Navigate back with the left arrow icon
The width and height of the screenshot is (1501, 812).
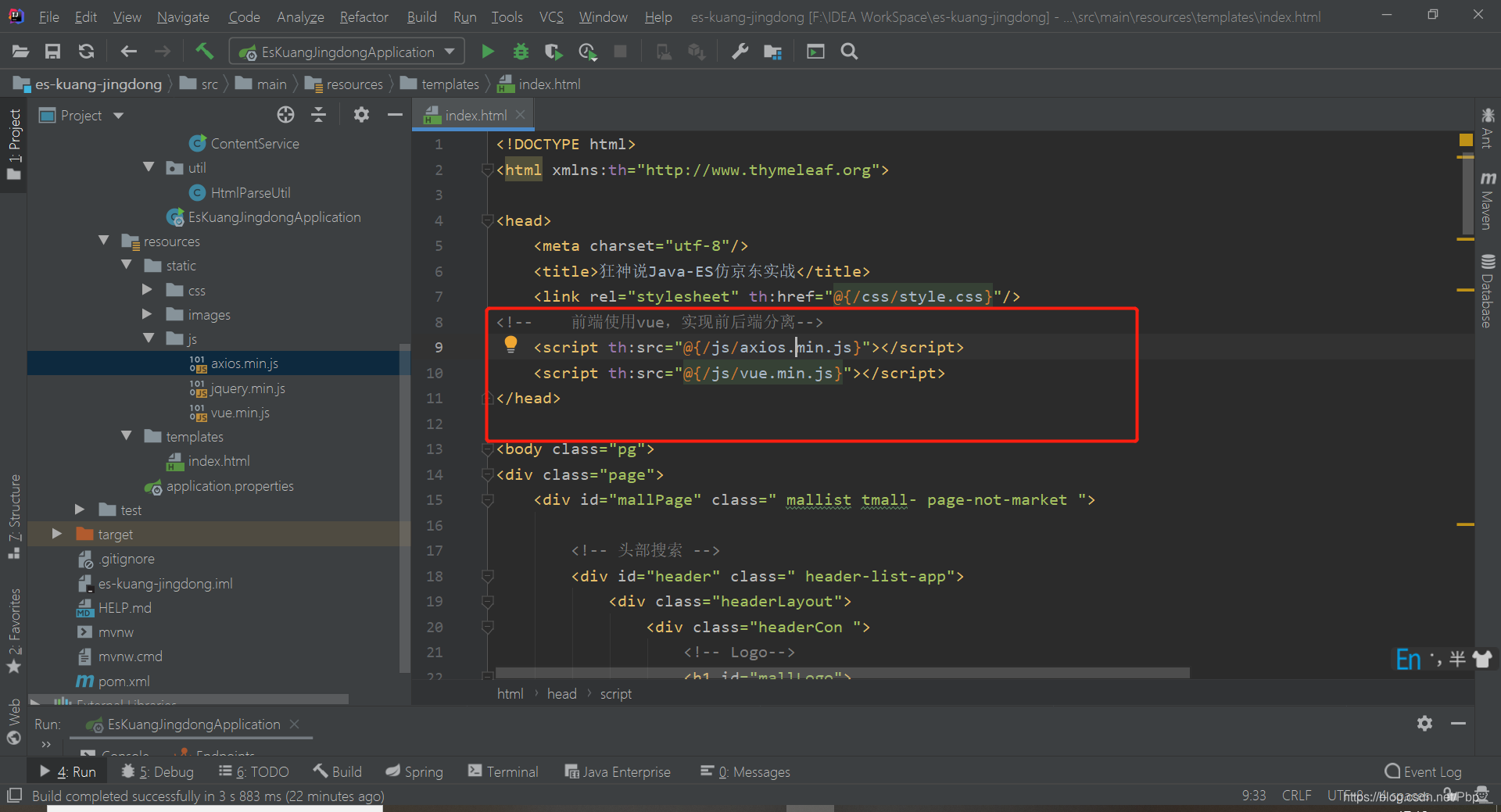[x=129, y=52]
